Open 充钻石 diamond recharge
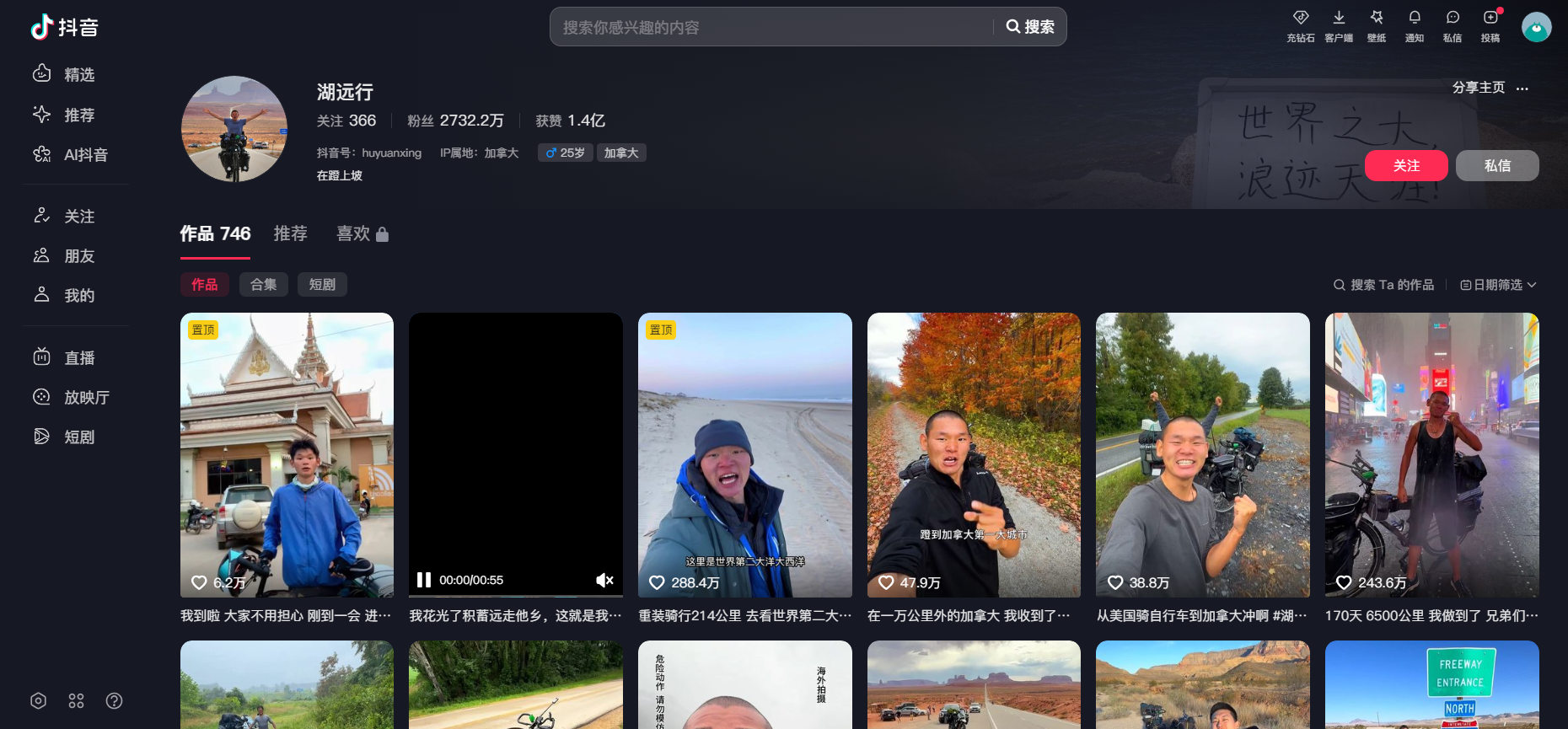The width and height of the screenshot is (1568, 729). coord(1300,26)
